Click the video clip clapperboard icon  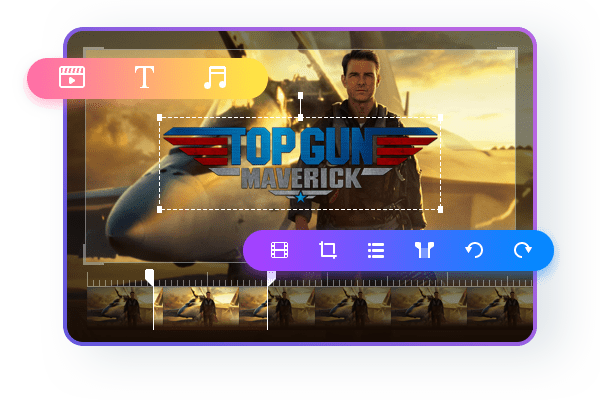[x=72, y=77]
